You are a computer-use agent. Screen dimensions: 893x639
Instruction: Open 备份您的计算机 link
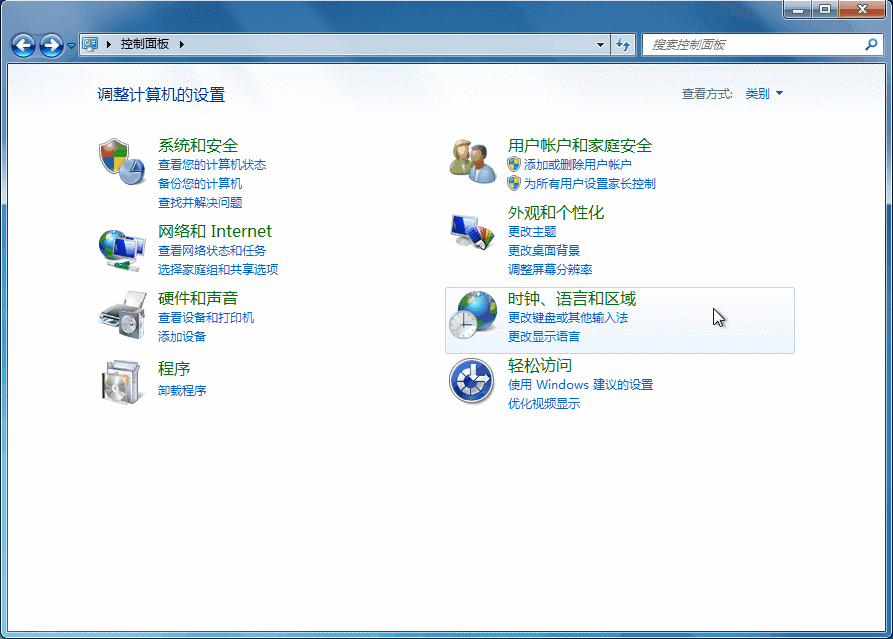[x=200, y=183]
